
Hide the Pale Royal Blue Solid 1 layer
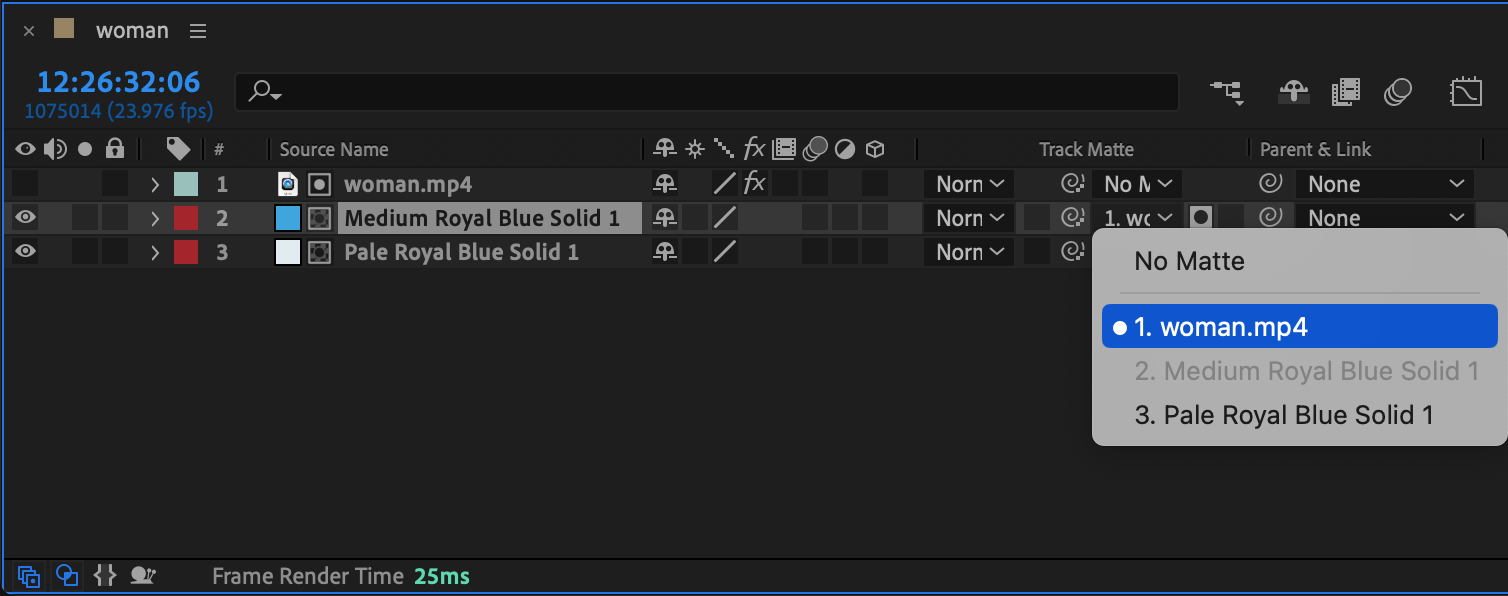(x=26, y=252)
